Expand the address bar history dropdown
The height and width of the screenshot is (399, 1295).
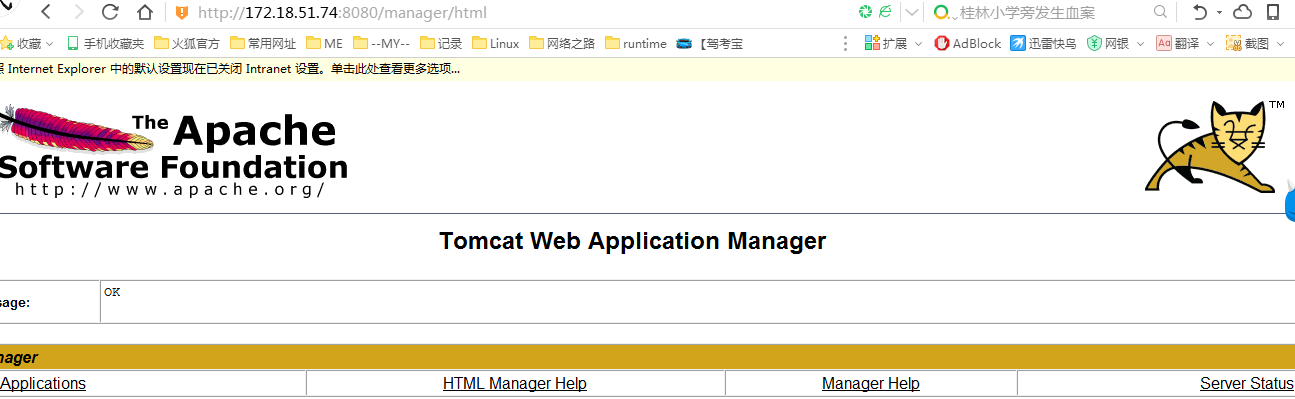[x=911, y=13]
